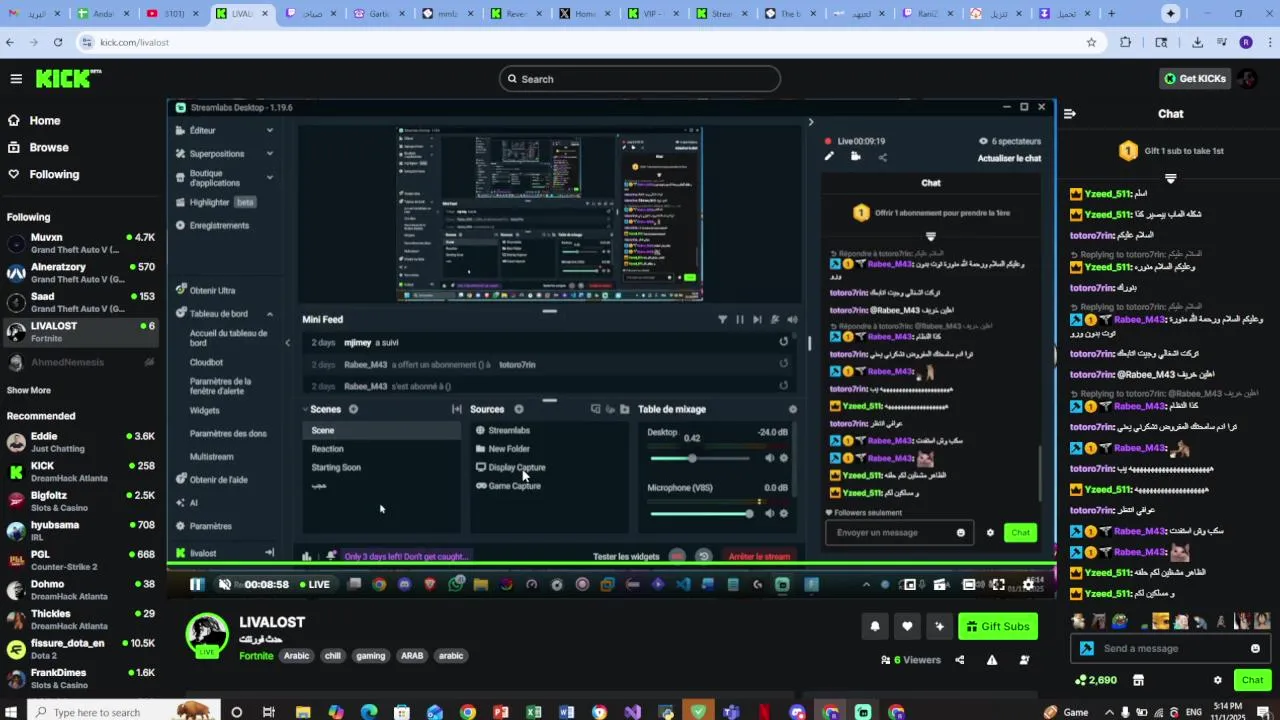Expand Superpositions in Streamlabs sidebar
The image size is (1280, 720).
[225, 154]
